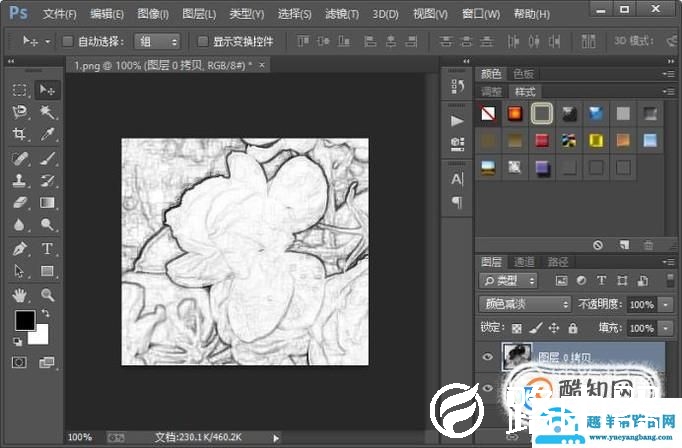This screenshot has width=682, height=448.
Task: Select the Brush tool
Action: [x=47, y=159]
